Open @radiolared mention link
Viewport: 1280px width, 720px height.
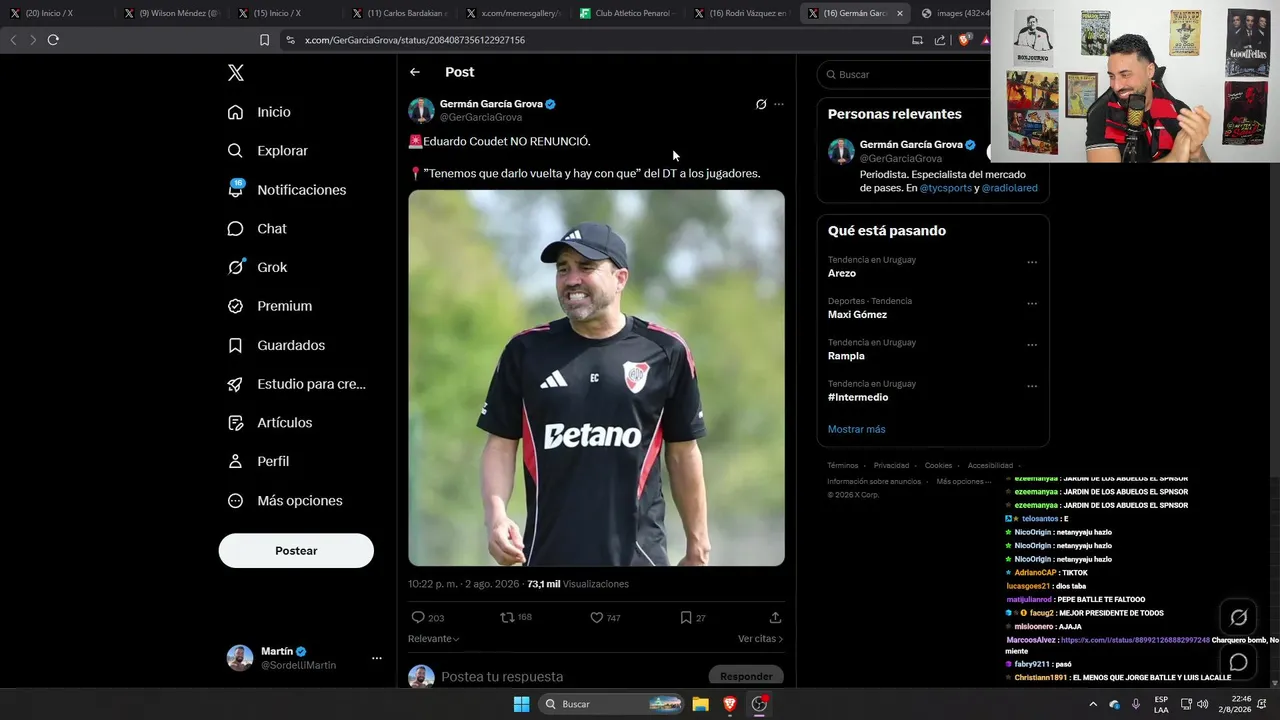(x=1010, y=188)
